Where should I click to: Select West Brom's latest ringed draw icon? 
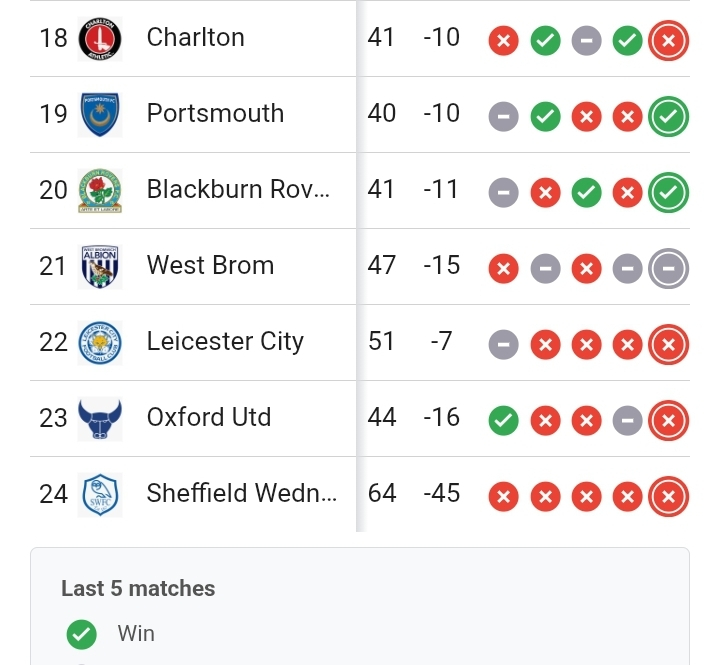tap(668, 269)
